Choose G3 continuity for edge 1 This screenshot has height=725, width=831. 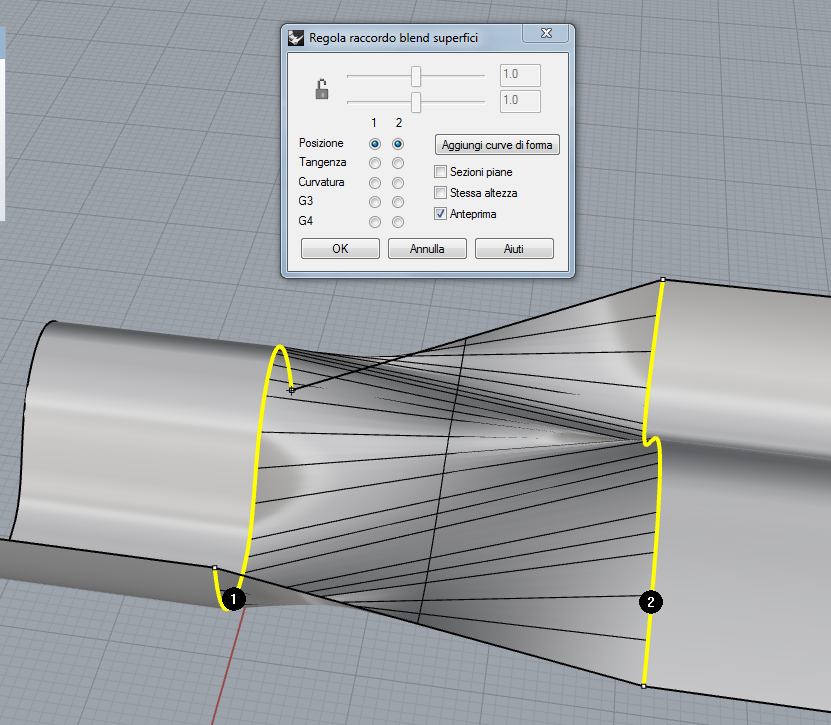pos(375,202)
